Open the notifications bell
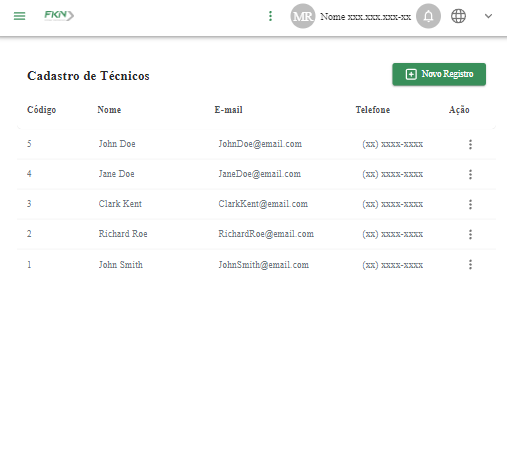The height and width of the screenshot is (449, 507). (428, 16)
